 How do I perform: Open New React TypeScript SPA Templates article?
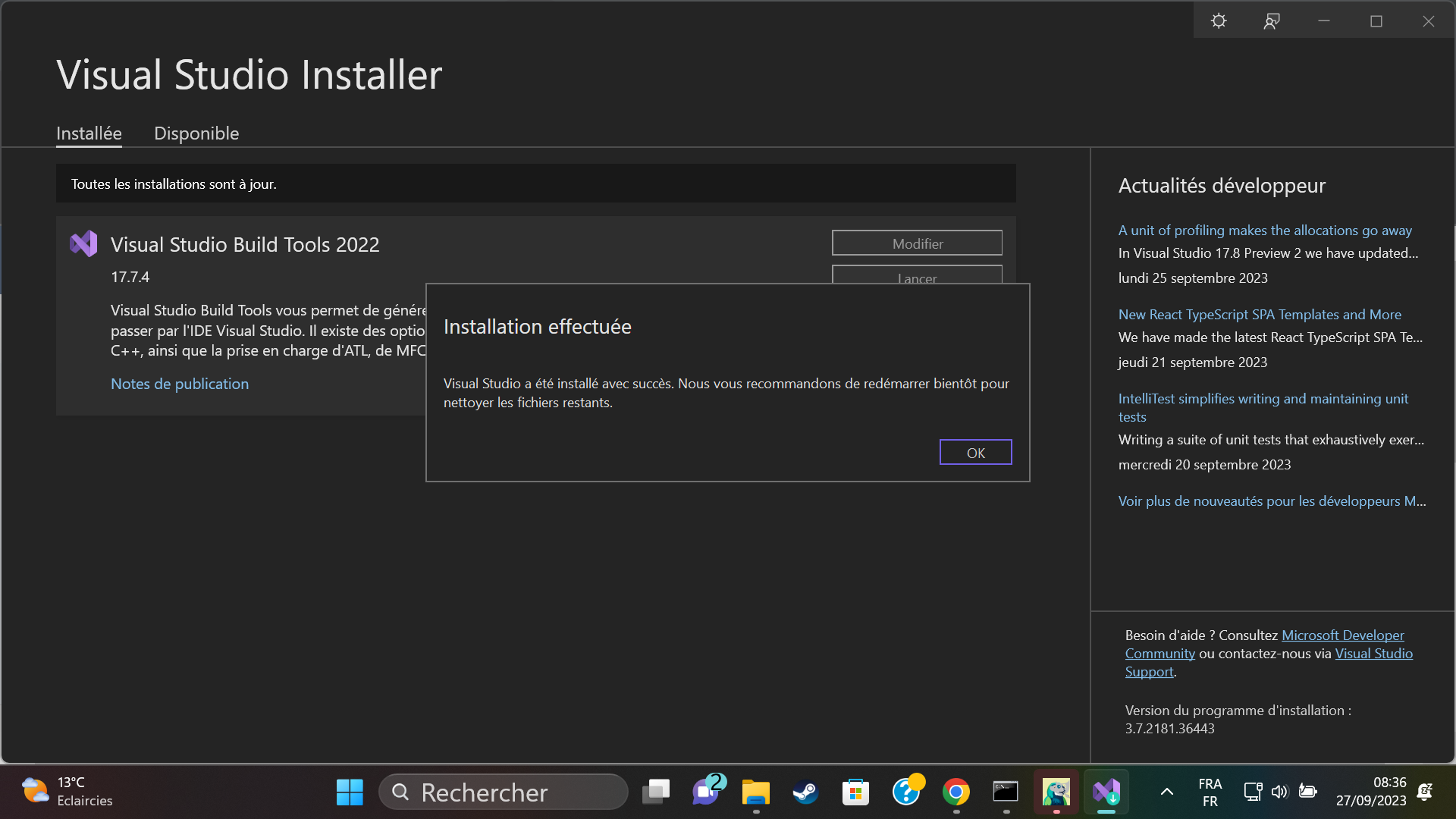coord(1260,315)
